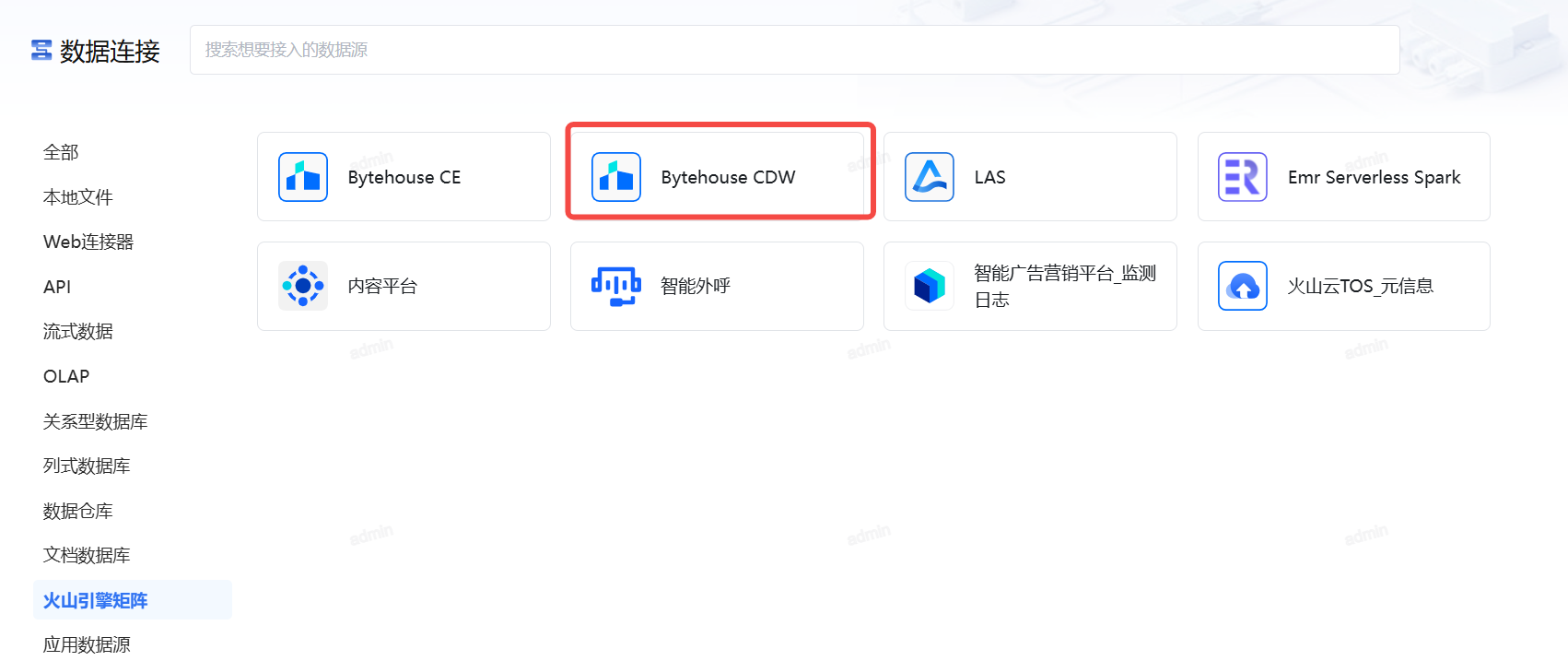Open the 应用数据源 category
Screen dimensions: 1568x661
pyautogui.click(x=87, y=644)
